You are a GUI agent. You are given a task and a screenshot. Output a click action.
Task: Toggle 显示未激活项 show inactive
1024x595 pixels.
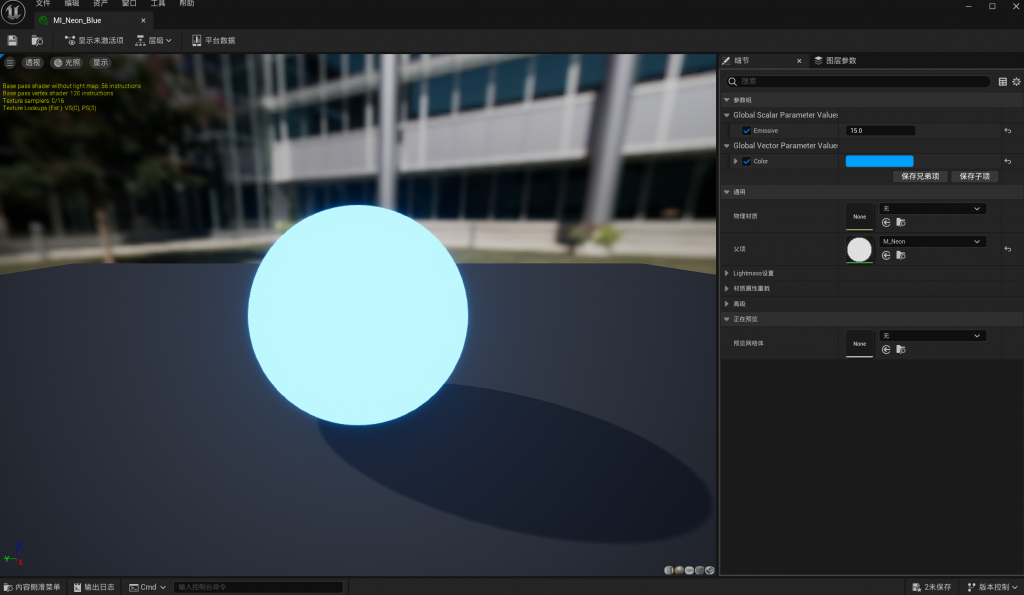click(x=94, y=40)
